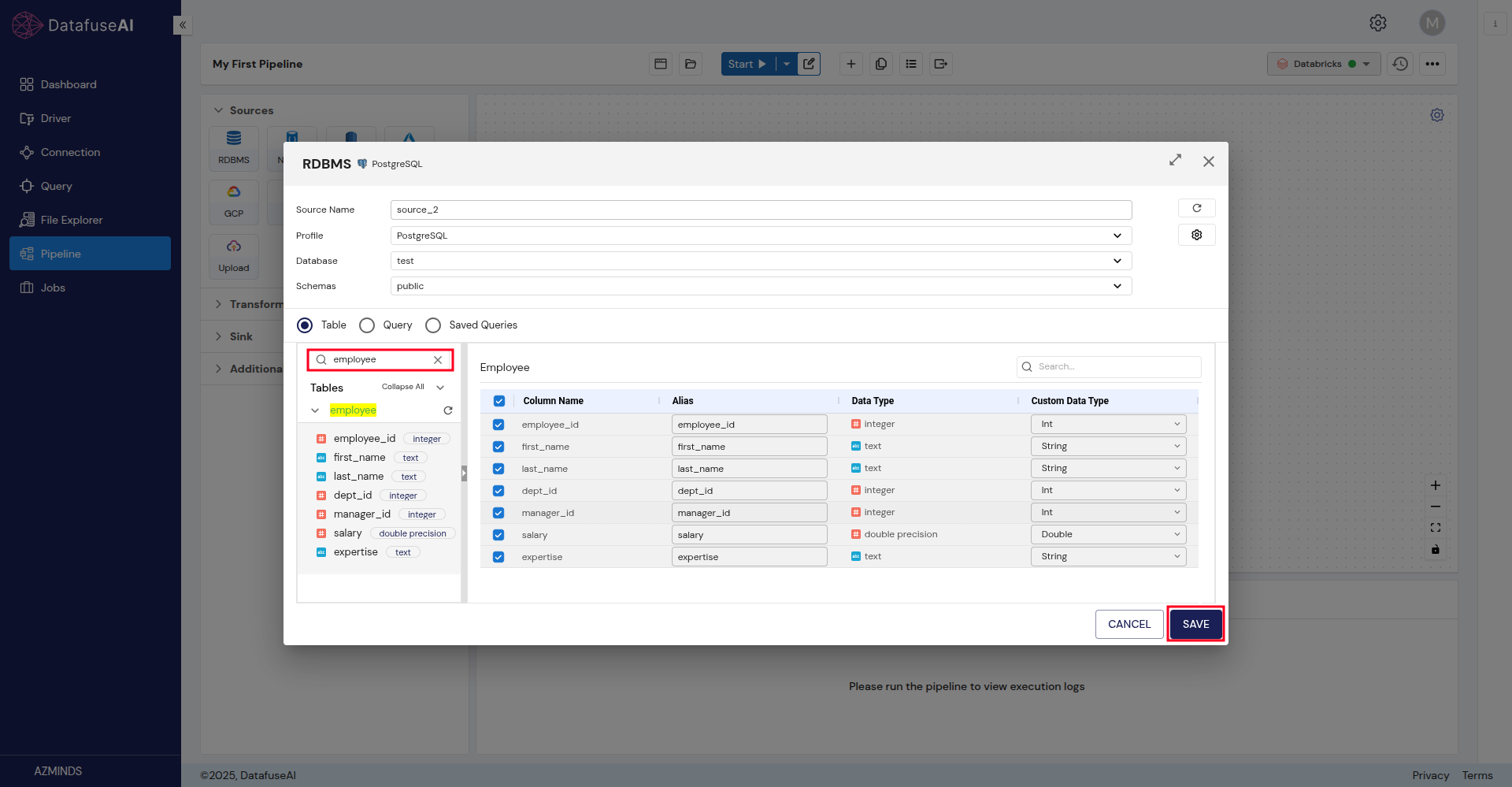Change Custom Data Type for salary
This screenshot has height=787, width=1512.
pos(1108,534)
